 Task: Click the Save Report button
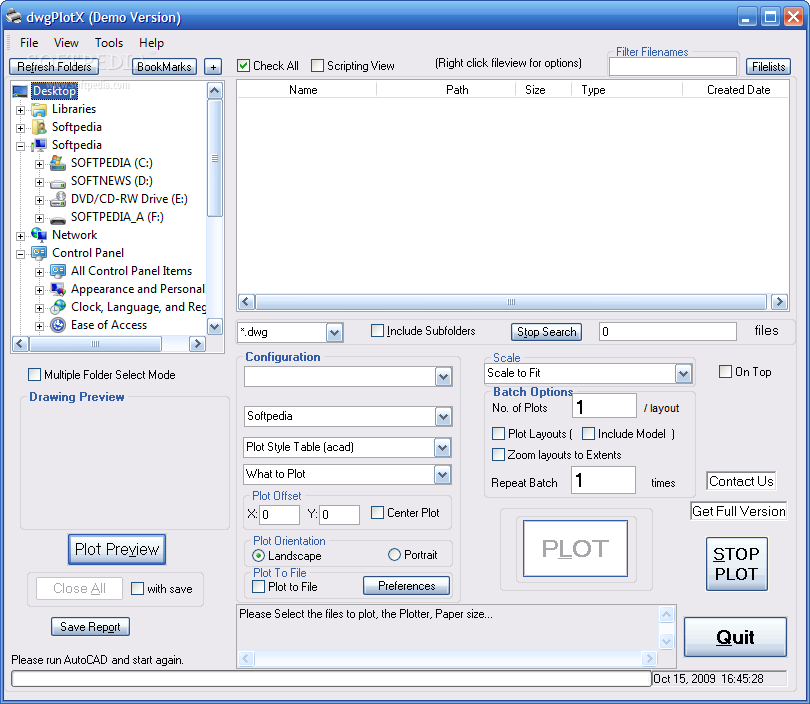pyautogui.click(x=90, y=627)
